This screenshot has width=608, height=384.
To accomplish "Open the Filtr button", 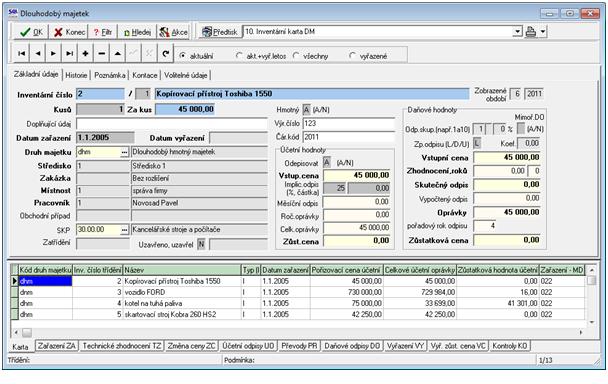I will coord(102,32).
